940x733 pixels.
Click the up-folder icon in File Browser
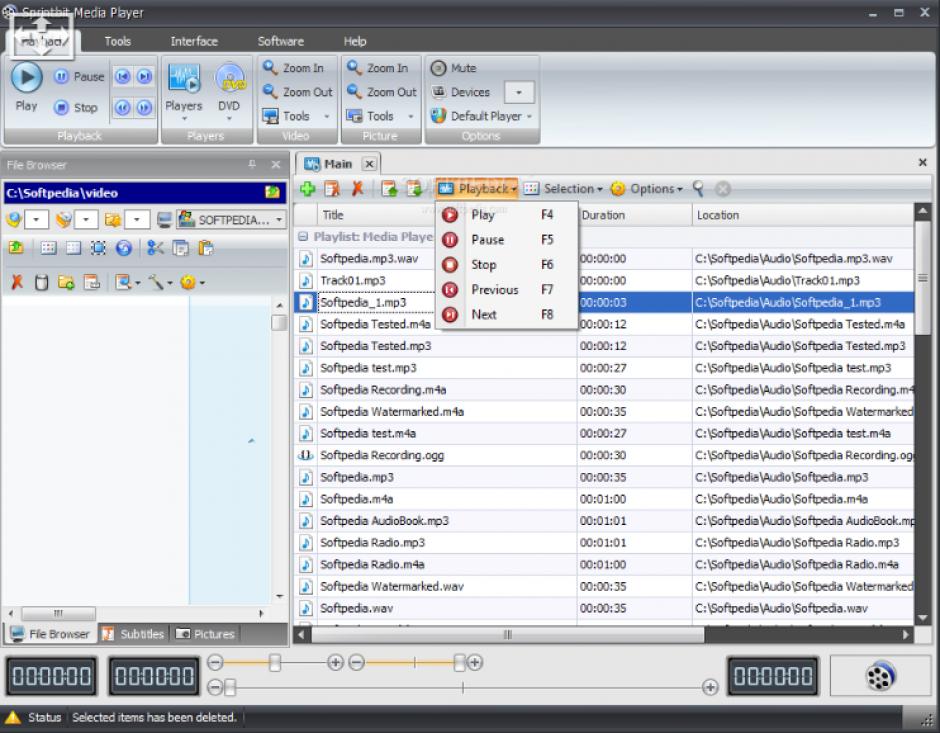click(16, 248)
